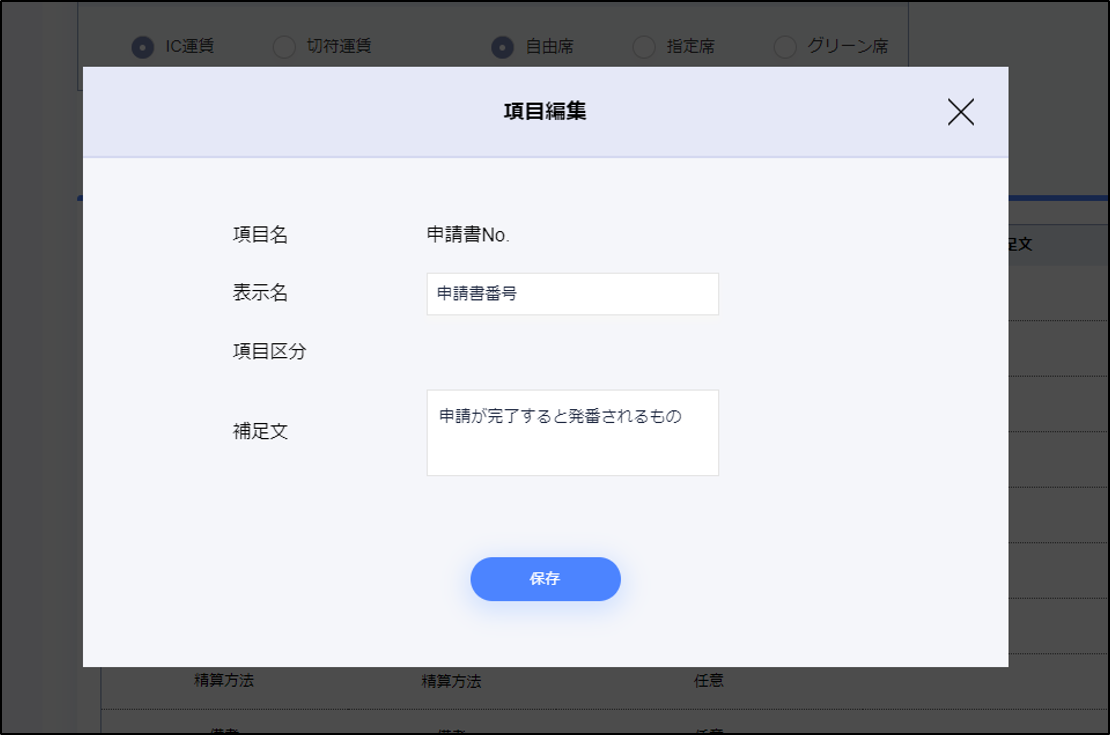Switch seat type to 指定席
The height and width of the screenshot is (735, 1110).
645,47
